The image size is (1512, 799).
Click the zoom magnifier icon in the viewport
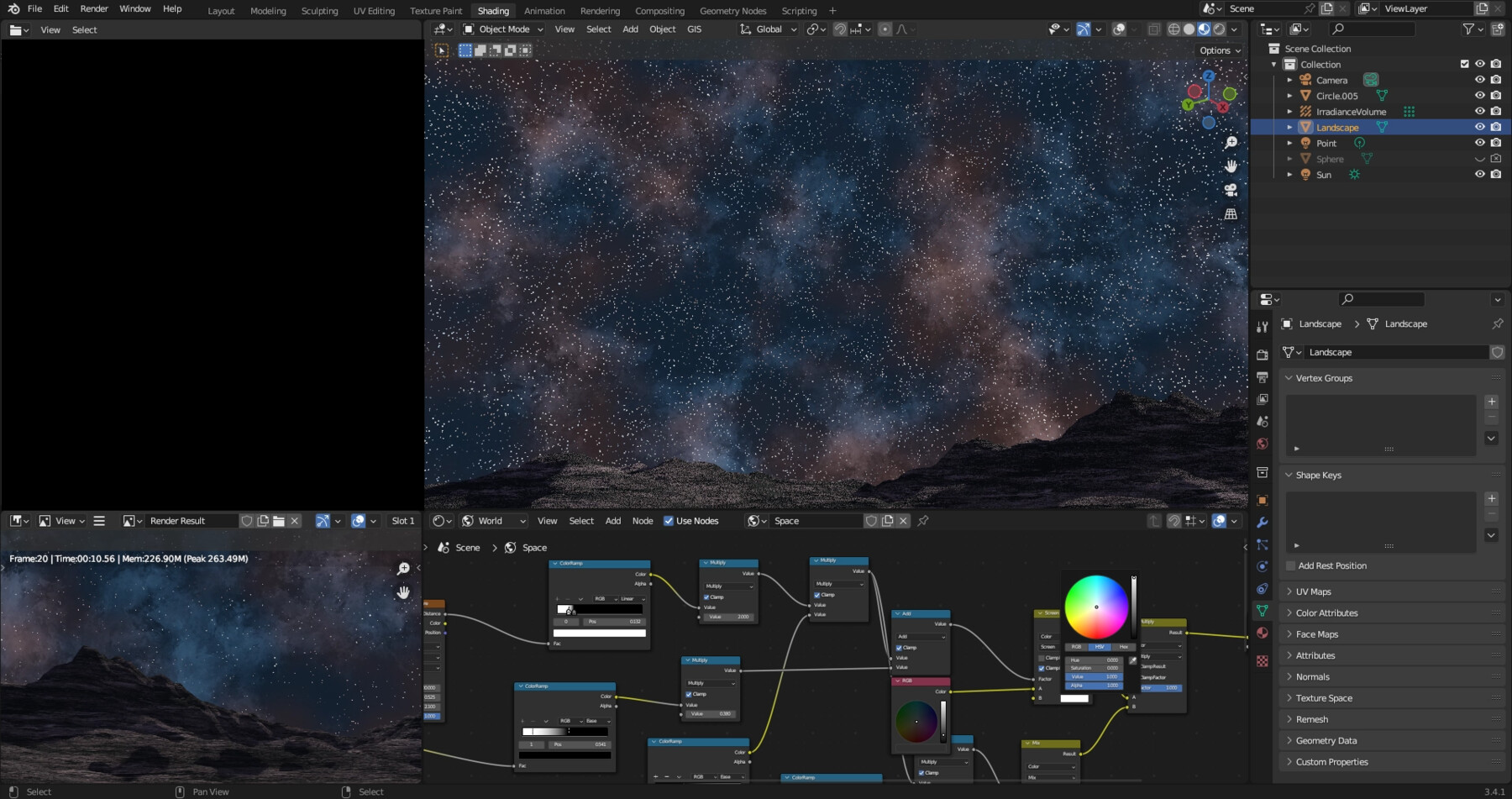[1231, 143]
